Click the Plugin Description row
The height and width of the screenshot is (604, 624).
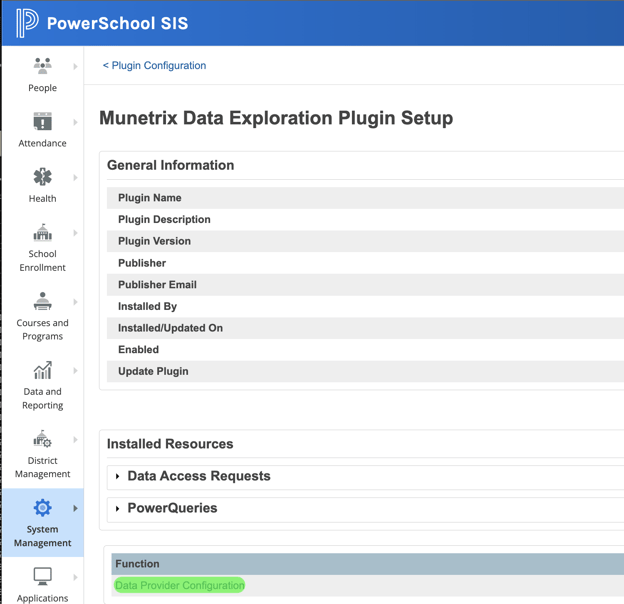pos(365,219)
